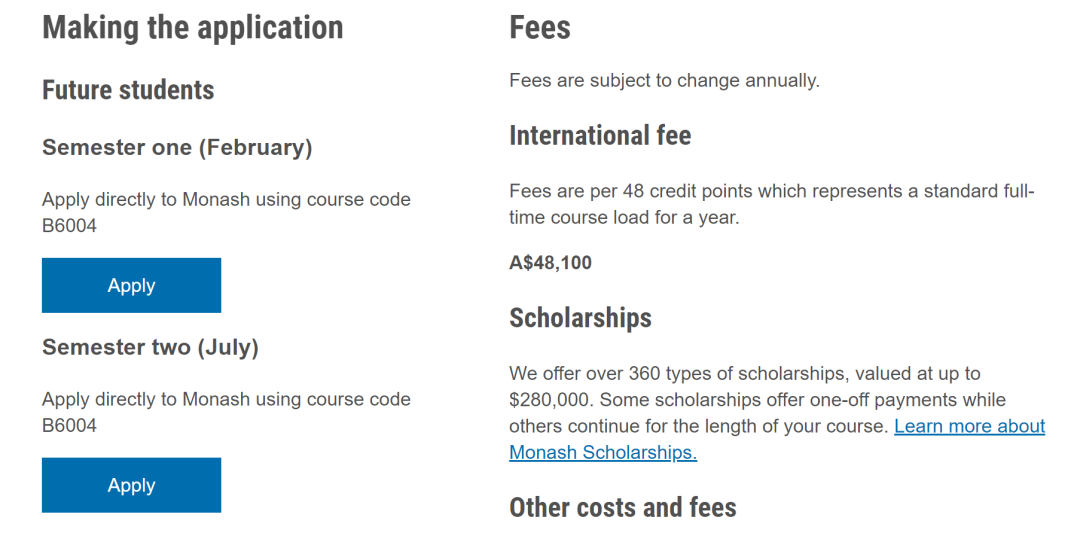
Task: Click Apply button for Semester one (February)
Action: [131, 285]
